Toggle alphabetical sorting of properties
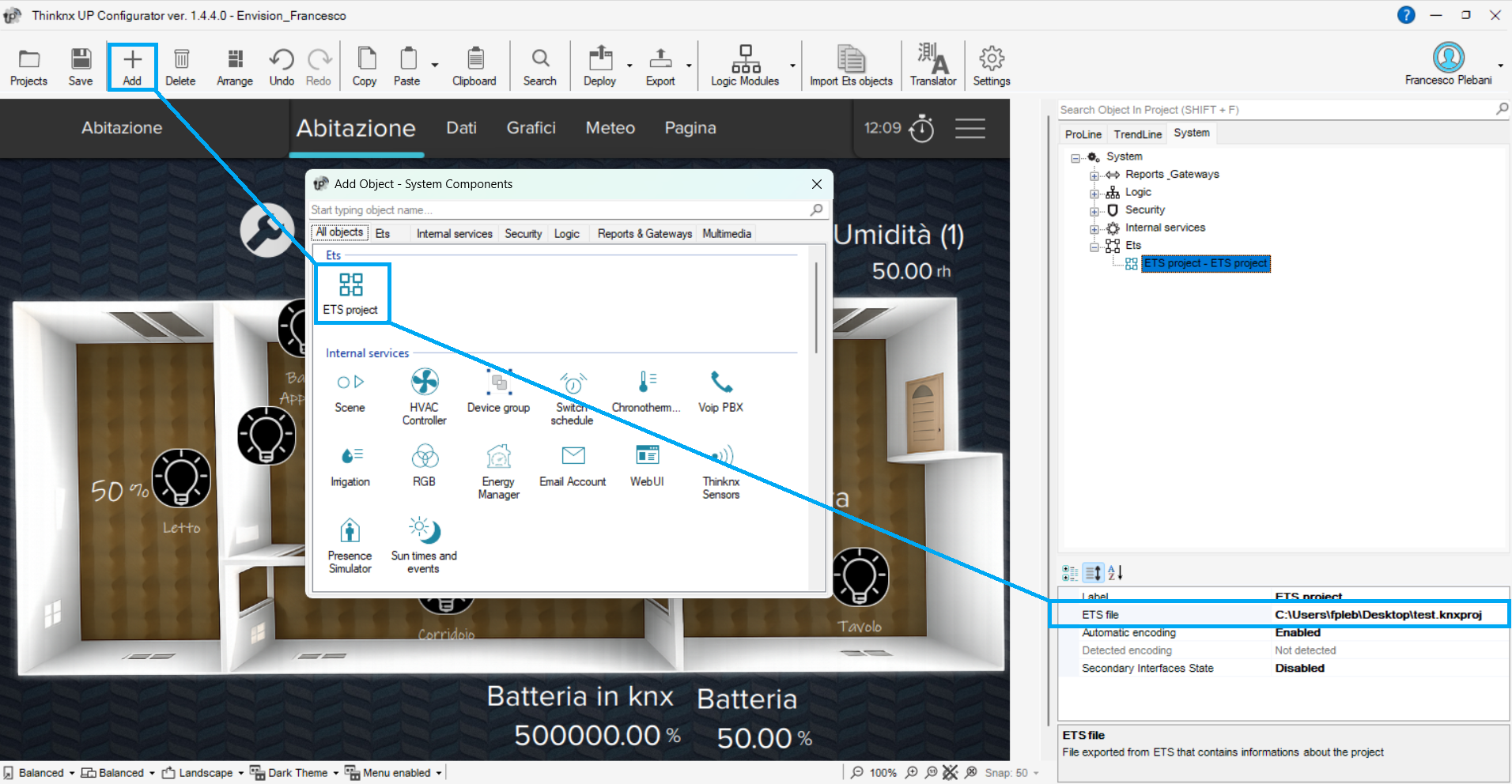 pos(1115,573)
